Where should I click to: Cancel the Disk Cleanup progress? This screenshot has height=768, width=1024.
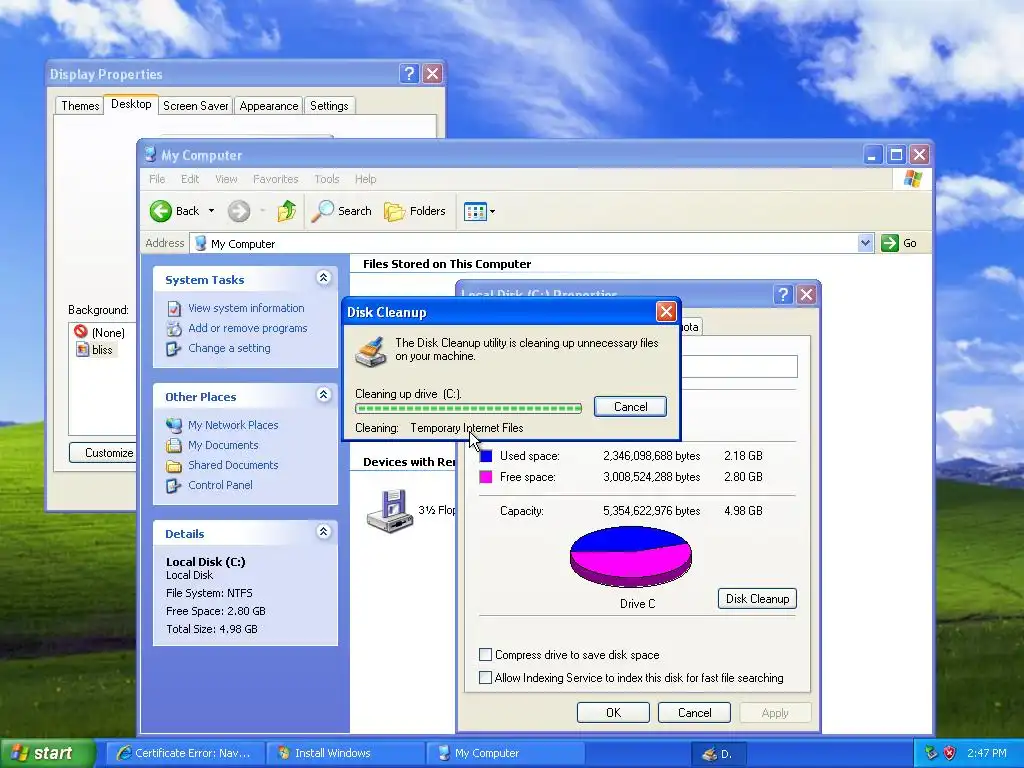point(630,407)
